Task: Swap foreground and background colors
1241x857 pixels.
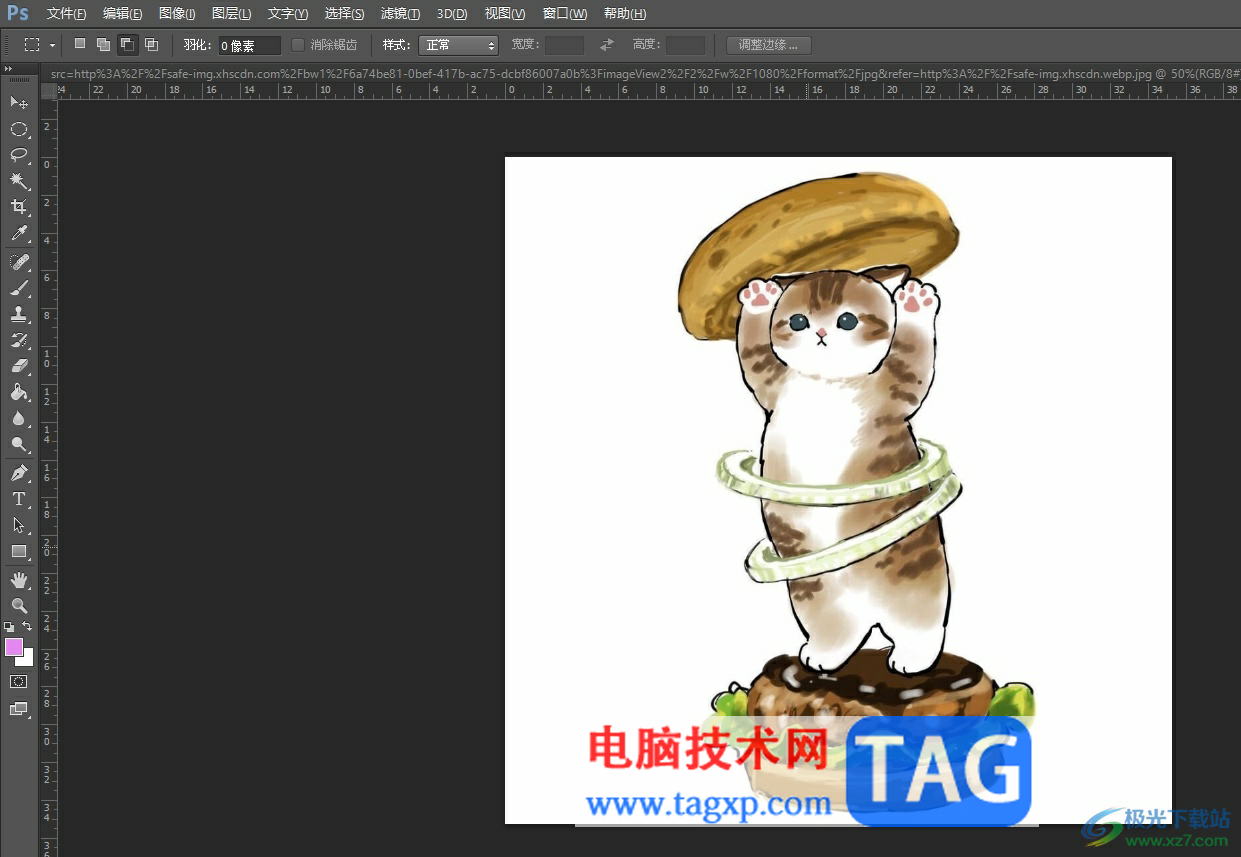Action: [28, 627]
